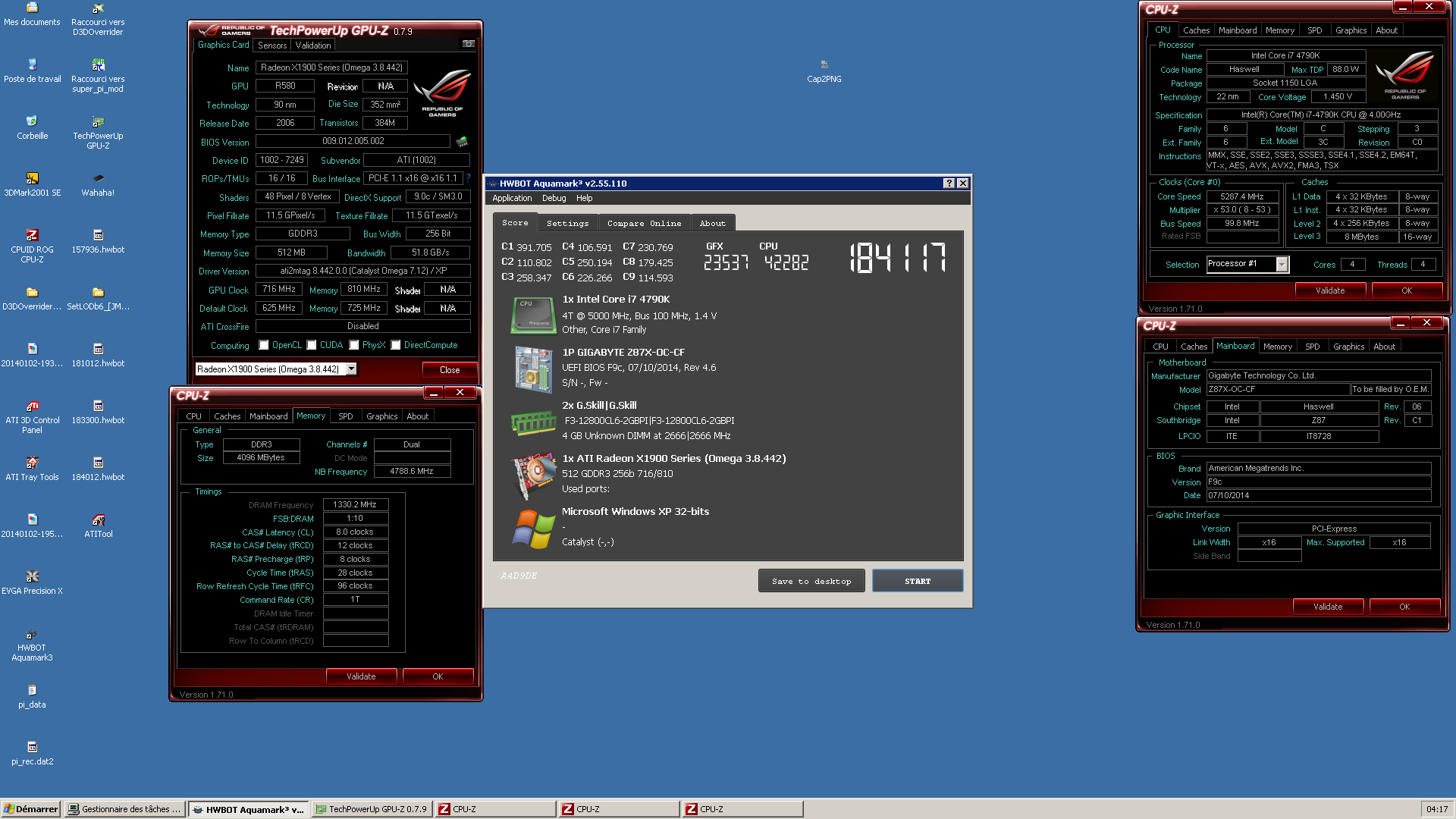
Task: Open pi_rec.dat2 file on desktop
Action: tap(32, 754)
